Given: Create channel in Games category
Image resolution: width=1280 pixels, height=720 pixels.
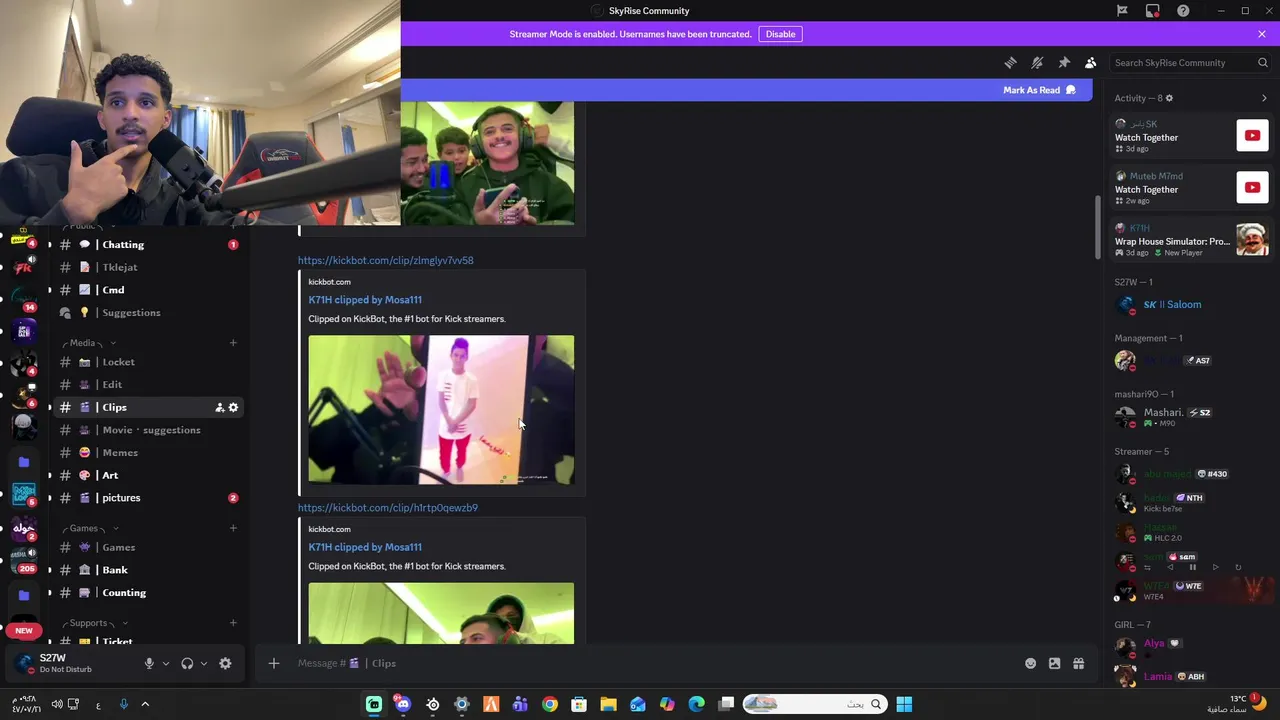Looking at the screenshot, I should [233, 528].
